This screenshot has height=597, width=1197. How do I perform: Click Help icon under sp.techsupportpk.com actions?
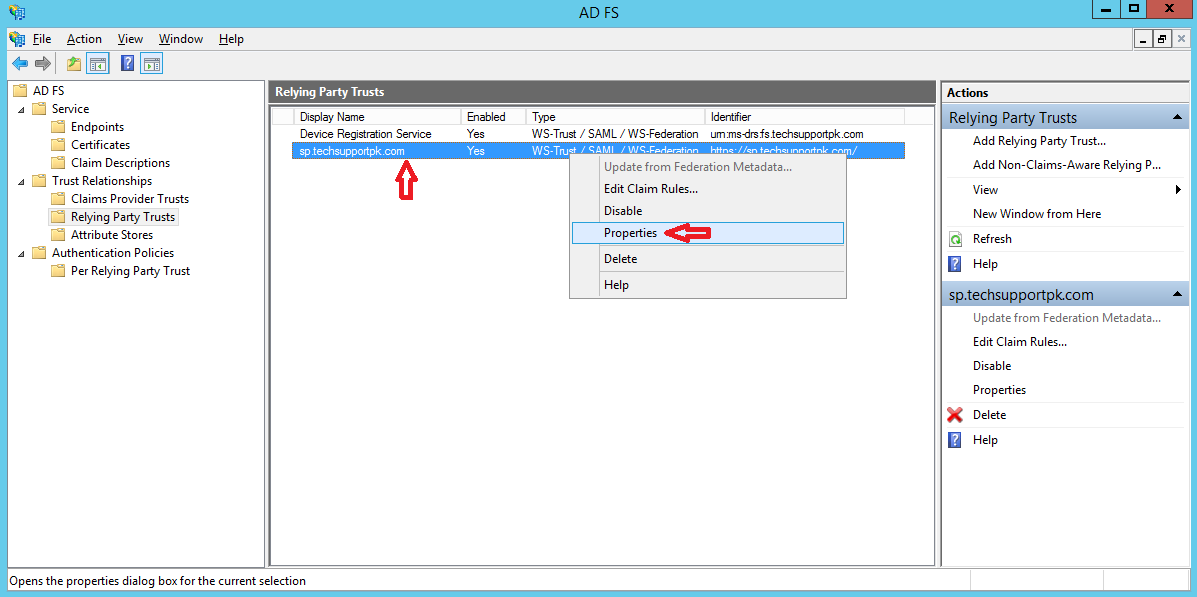coord(955,440)
